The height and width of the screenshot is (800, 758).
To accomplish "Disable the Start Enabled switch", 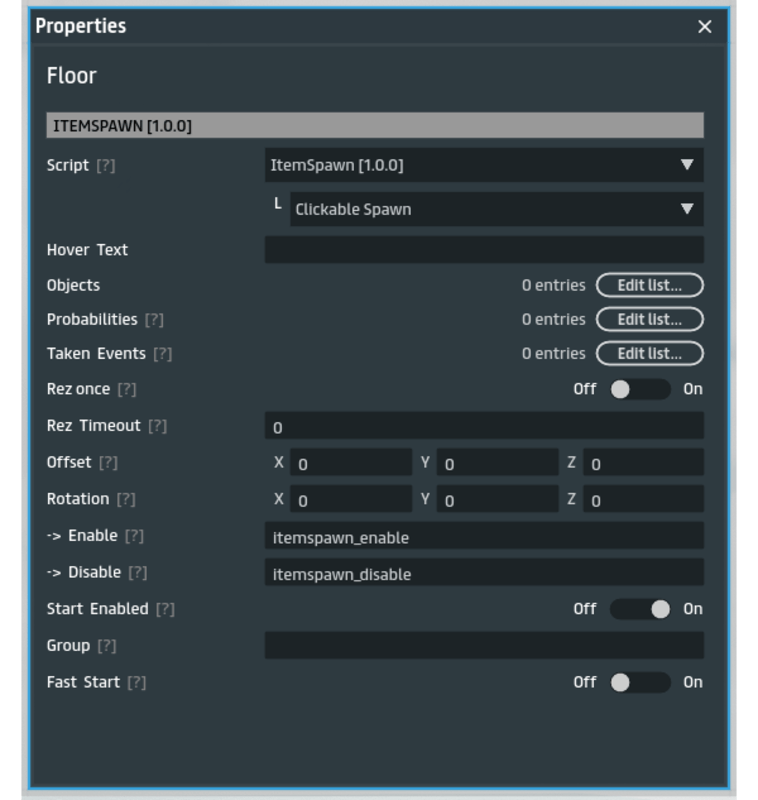I will pyautogui.click(x=640, y=609).
